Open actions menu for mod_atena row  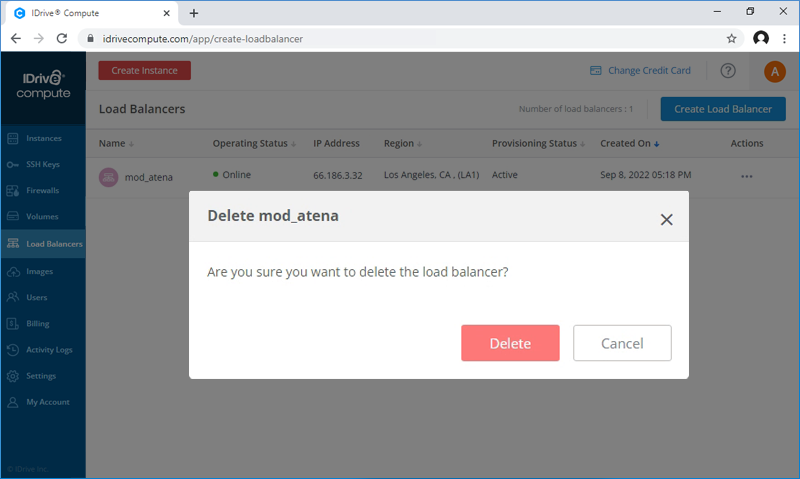pos(746,176)
